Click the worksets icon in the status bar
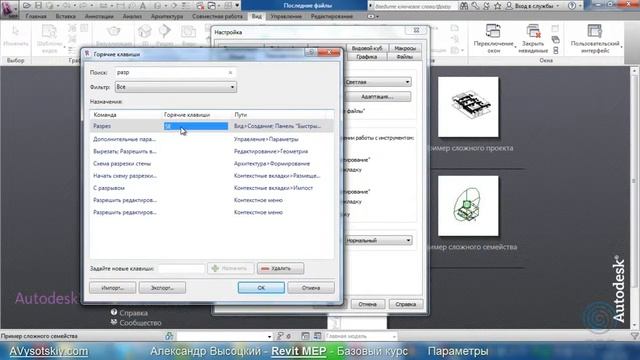Viewport: 640px width, 360px height. [x=169, y=336]
